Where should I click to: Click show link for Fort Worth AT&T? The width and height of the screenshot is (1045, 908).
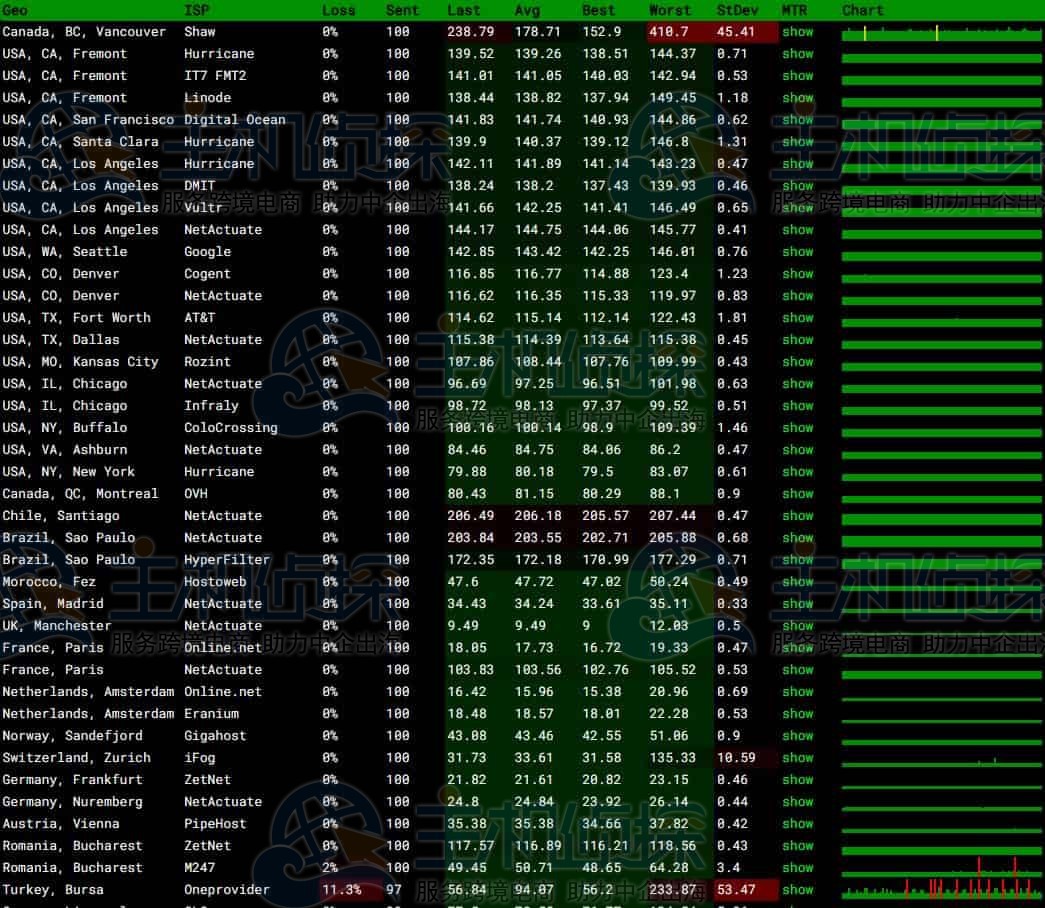click(797, 318)
